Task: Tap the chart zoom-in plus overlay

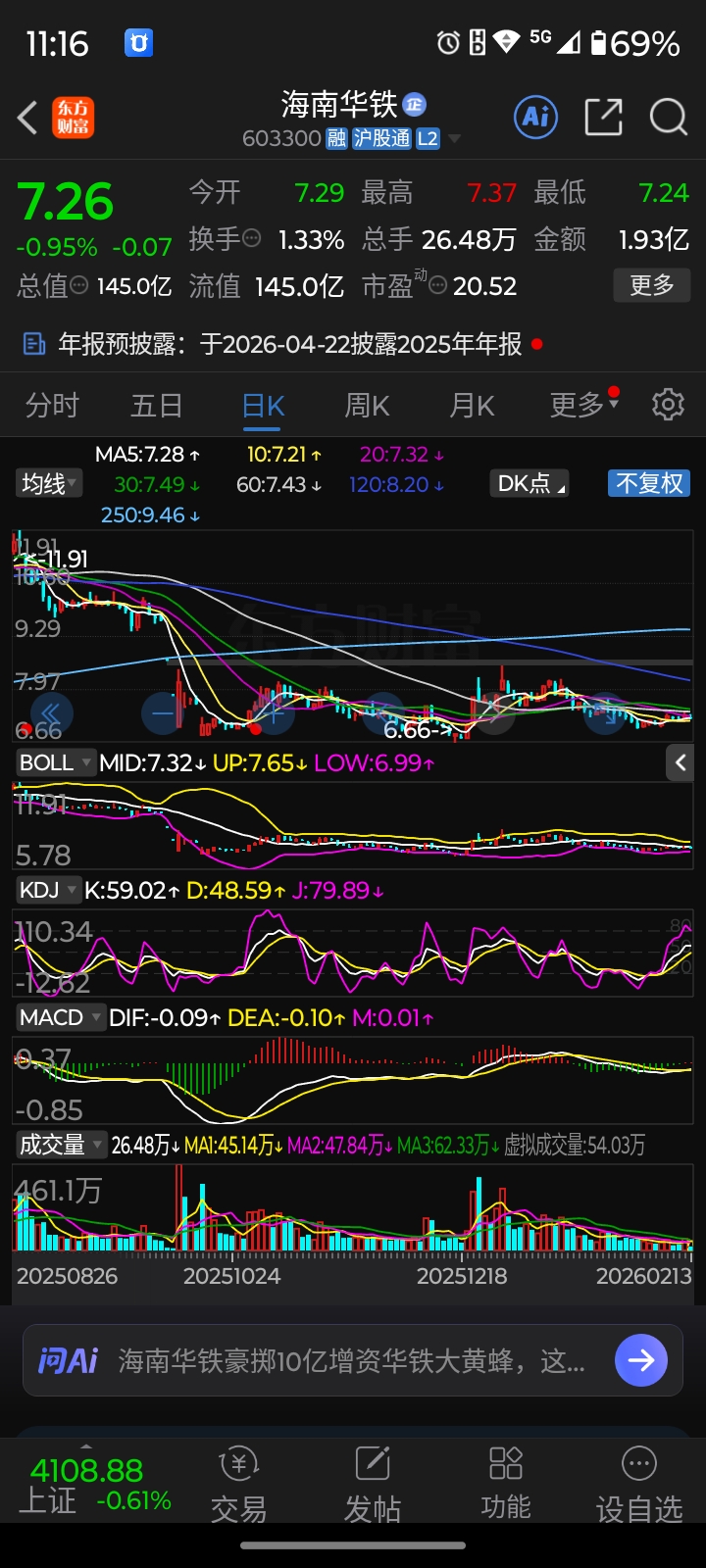Action: click(274, 712)
